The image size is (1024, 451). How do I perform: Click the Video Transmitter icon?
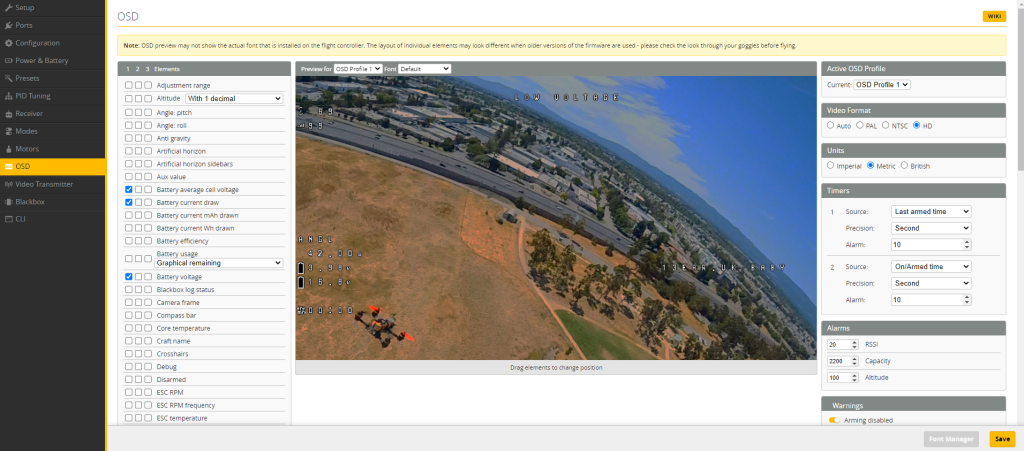[x=9, y=184]
